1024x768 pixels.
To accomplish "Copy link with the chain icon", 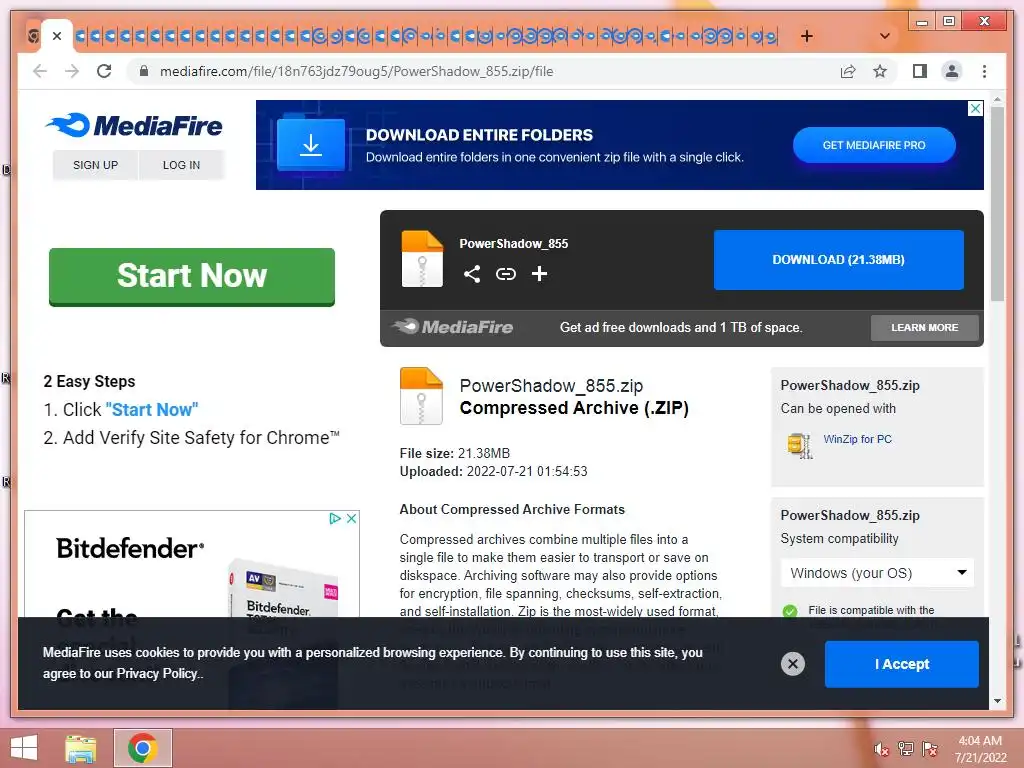I will (x=505, y=274).
